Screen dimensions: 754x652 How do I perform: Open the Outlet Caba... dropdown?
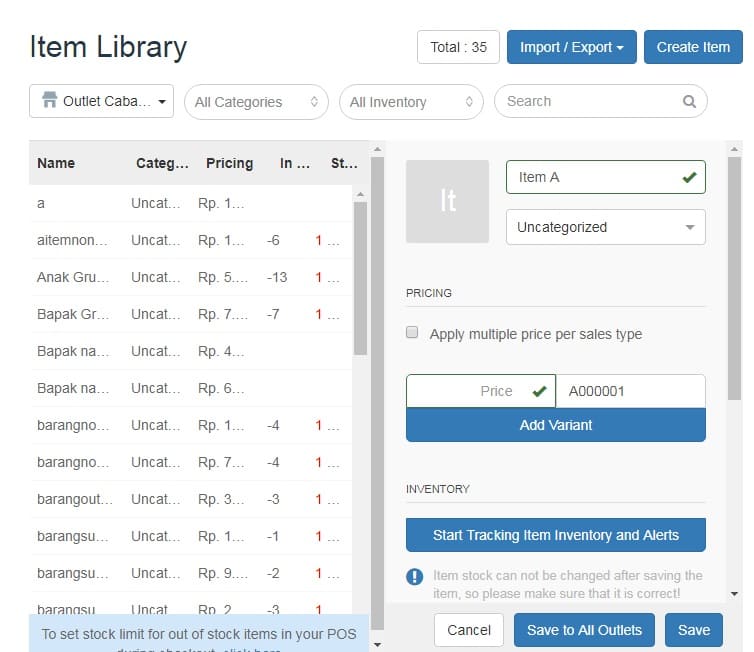102,101
